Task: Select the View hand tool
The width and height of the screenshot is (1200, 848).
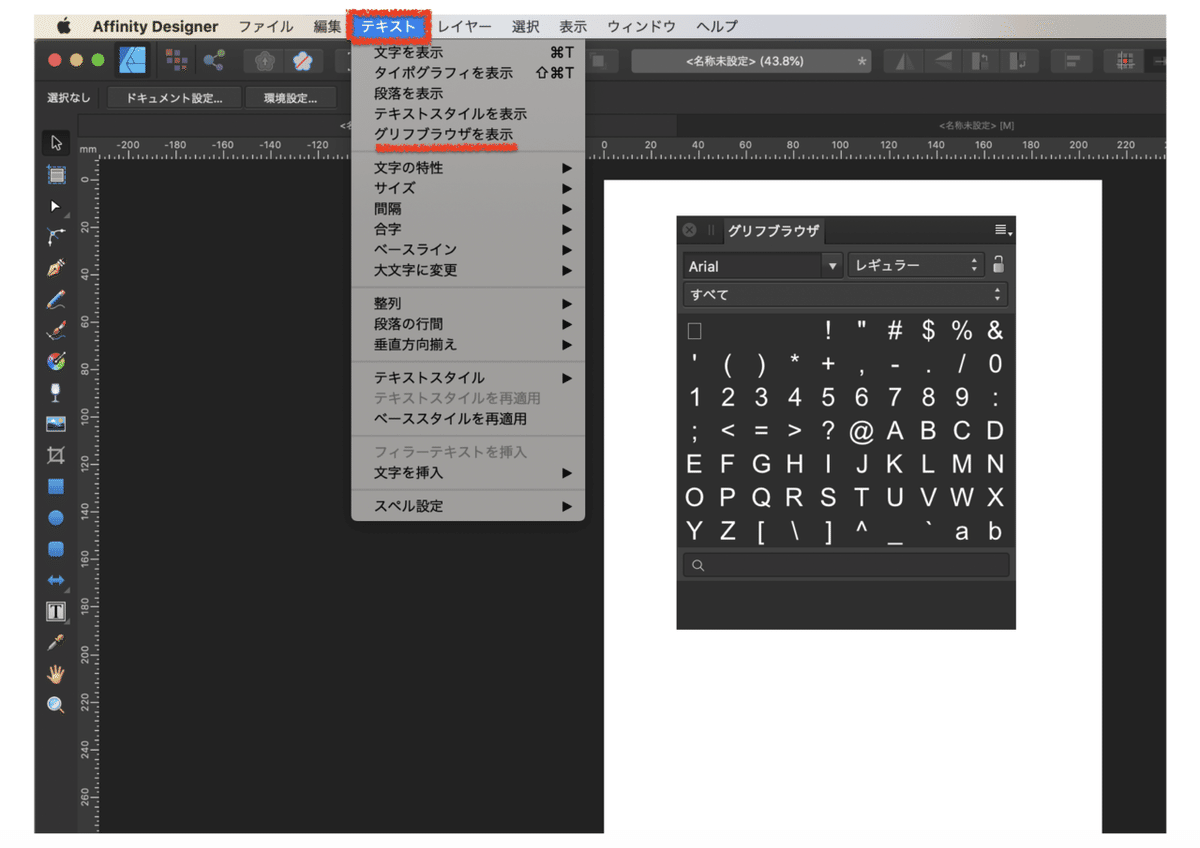Action: tap(57, 673)
